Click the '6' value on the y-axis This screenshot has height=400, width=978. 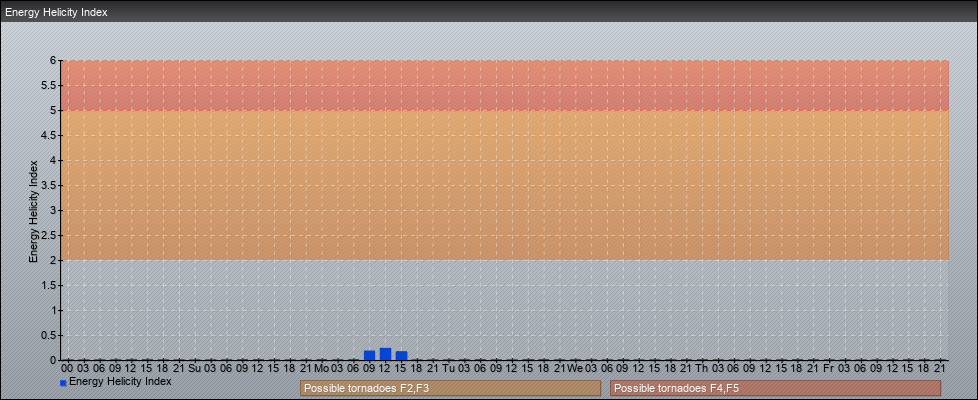[52, 60]
